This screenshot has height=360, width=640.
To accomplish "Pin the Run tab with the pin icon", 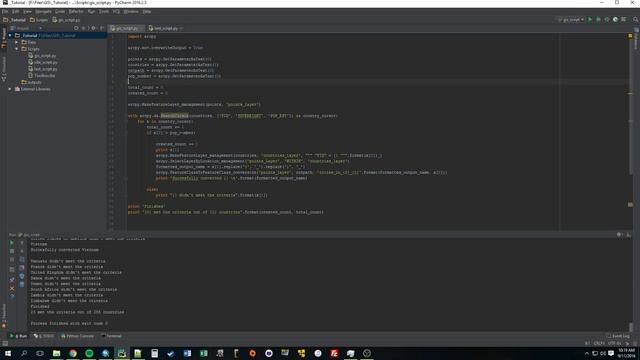I will [x=12, y=280].
